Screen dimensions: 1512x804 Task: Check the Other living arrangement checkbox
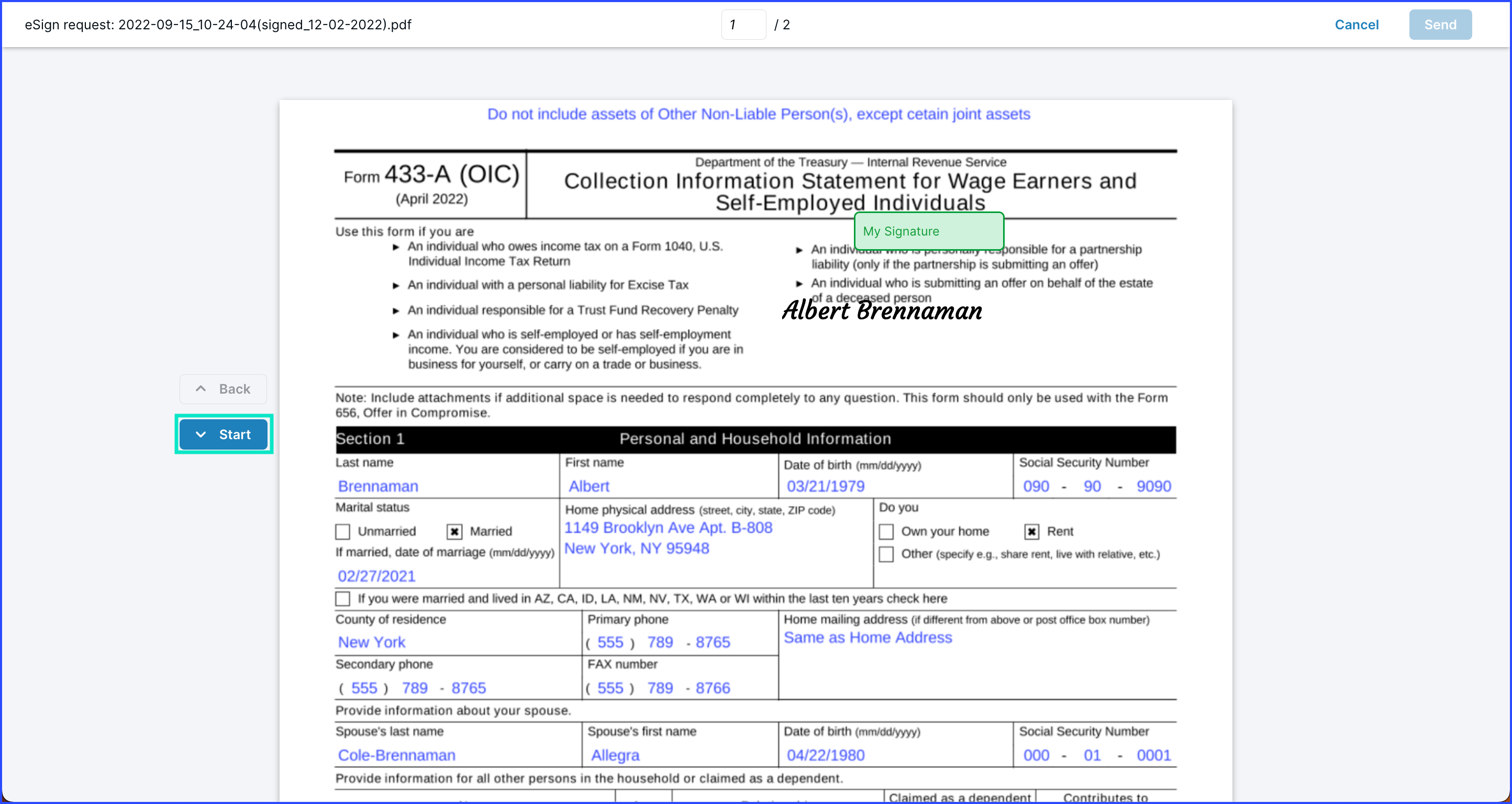point(886,554)
